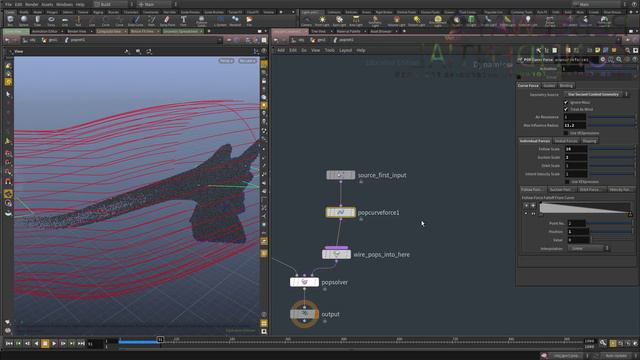Add a Point Light from the shelf
The image size is (640, 360).
[x=322, y=21]
